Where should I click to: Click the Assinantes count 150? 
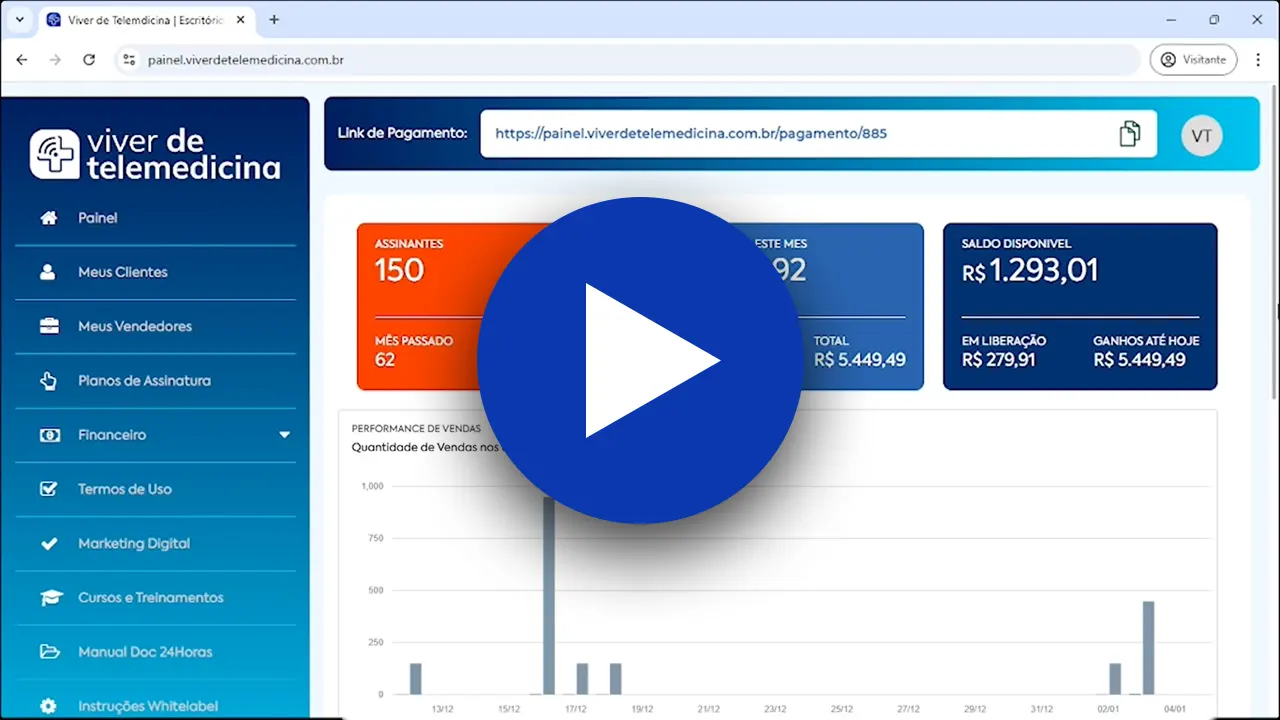click(399, 270)
